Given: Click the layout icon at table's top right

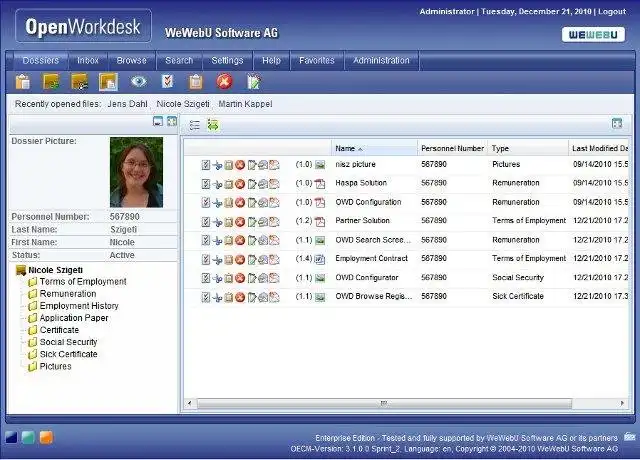Looking at the screenshot, I should (617, 123).
